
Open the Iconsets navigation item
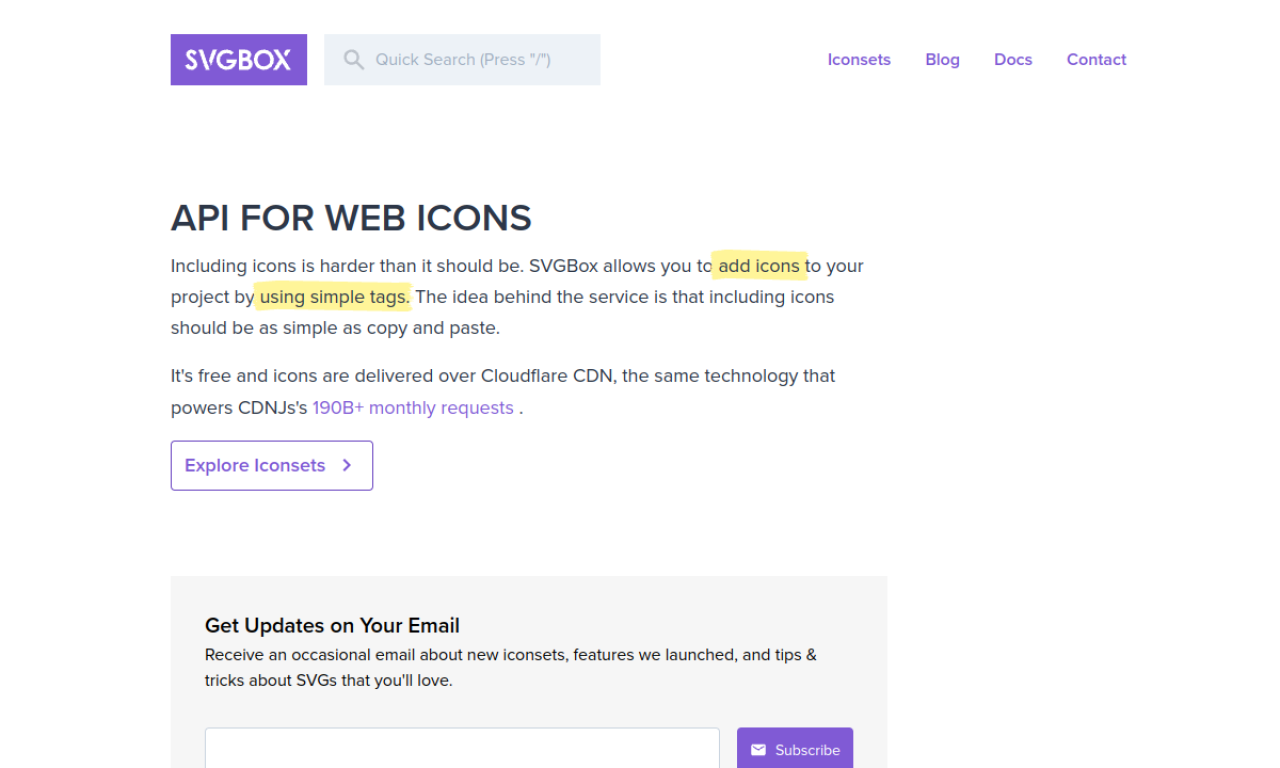click(858, 59)
